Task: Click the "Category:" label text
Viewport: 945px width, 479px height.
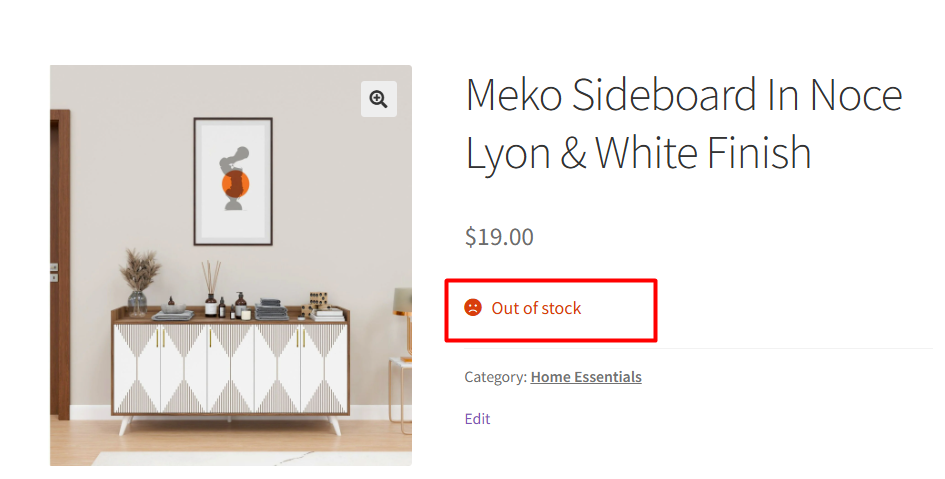Action: [495, 377]
